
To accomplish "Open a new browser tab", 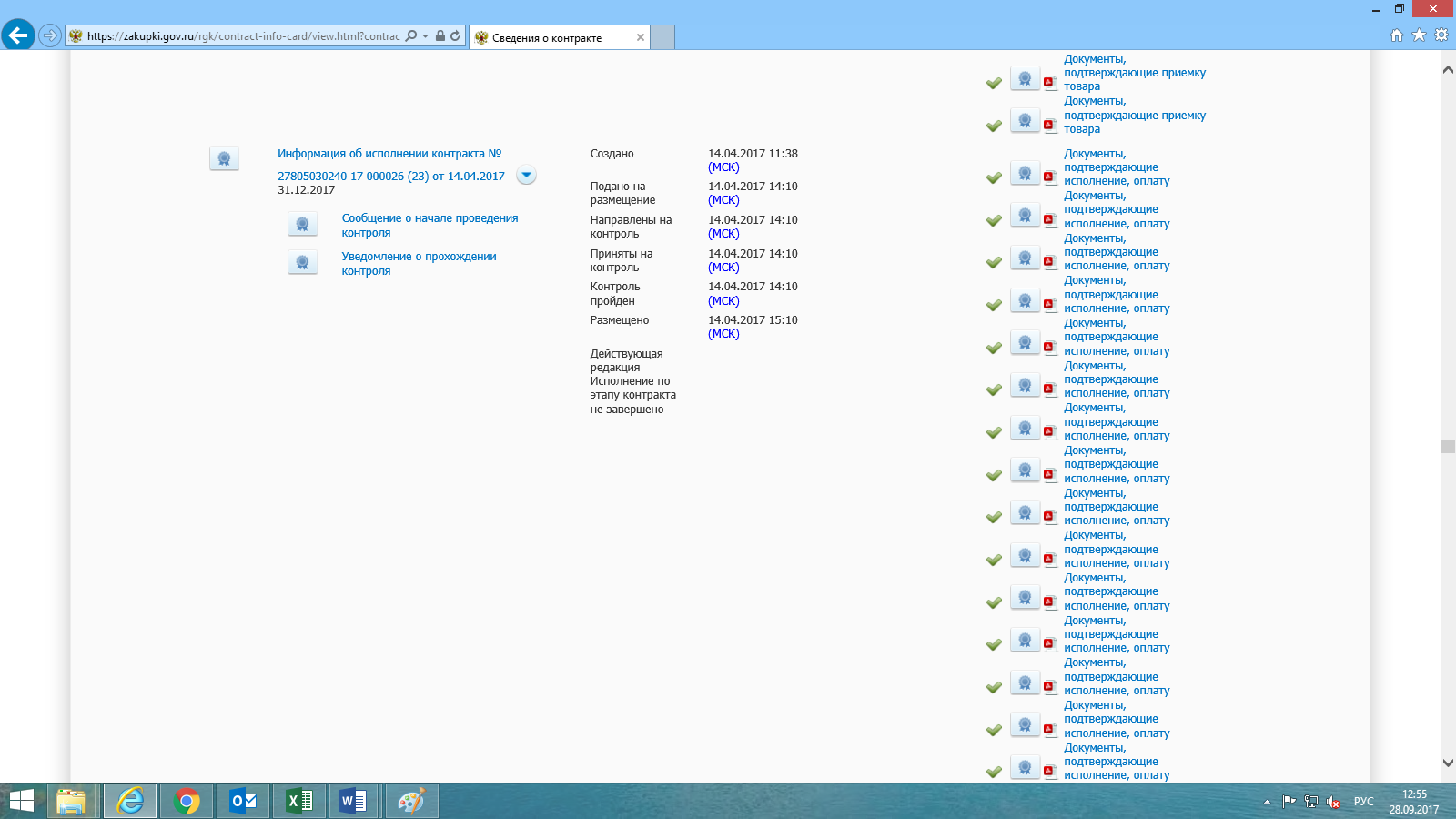I will (x=662, y=37).
